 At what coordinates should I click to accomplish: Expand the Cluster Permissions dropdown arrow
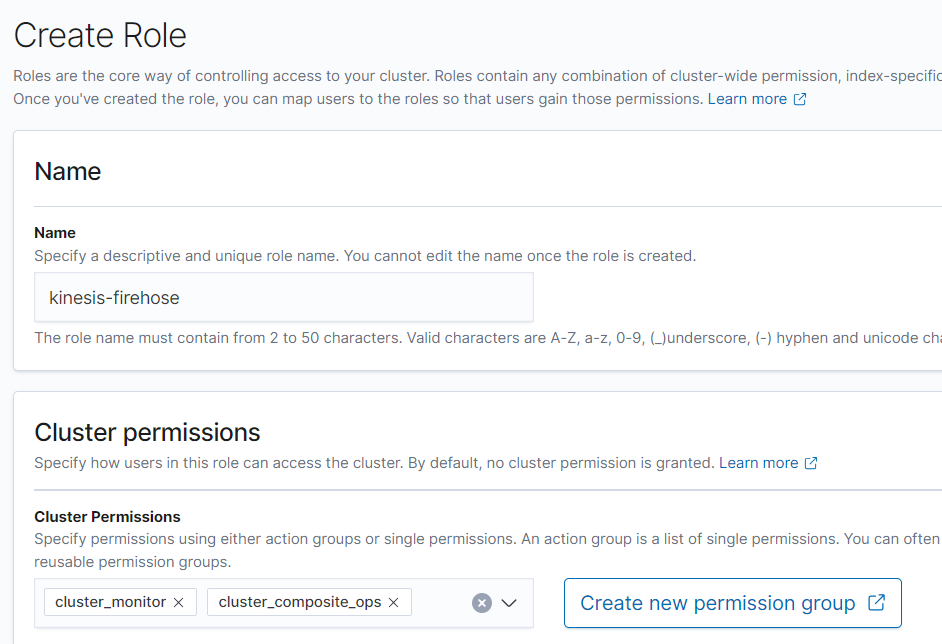(x=508, y=603)
